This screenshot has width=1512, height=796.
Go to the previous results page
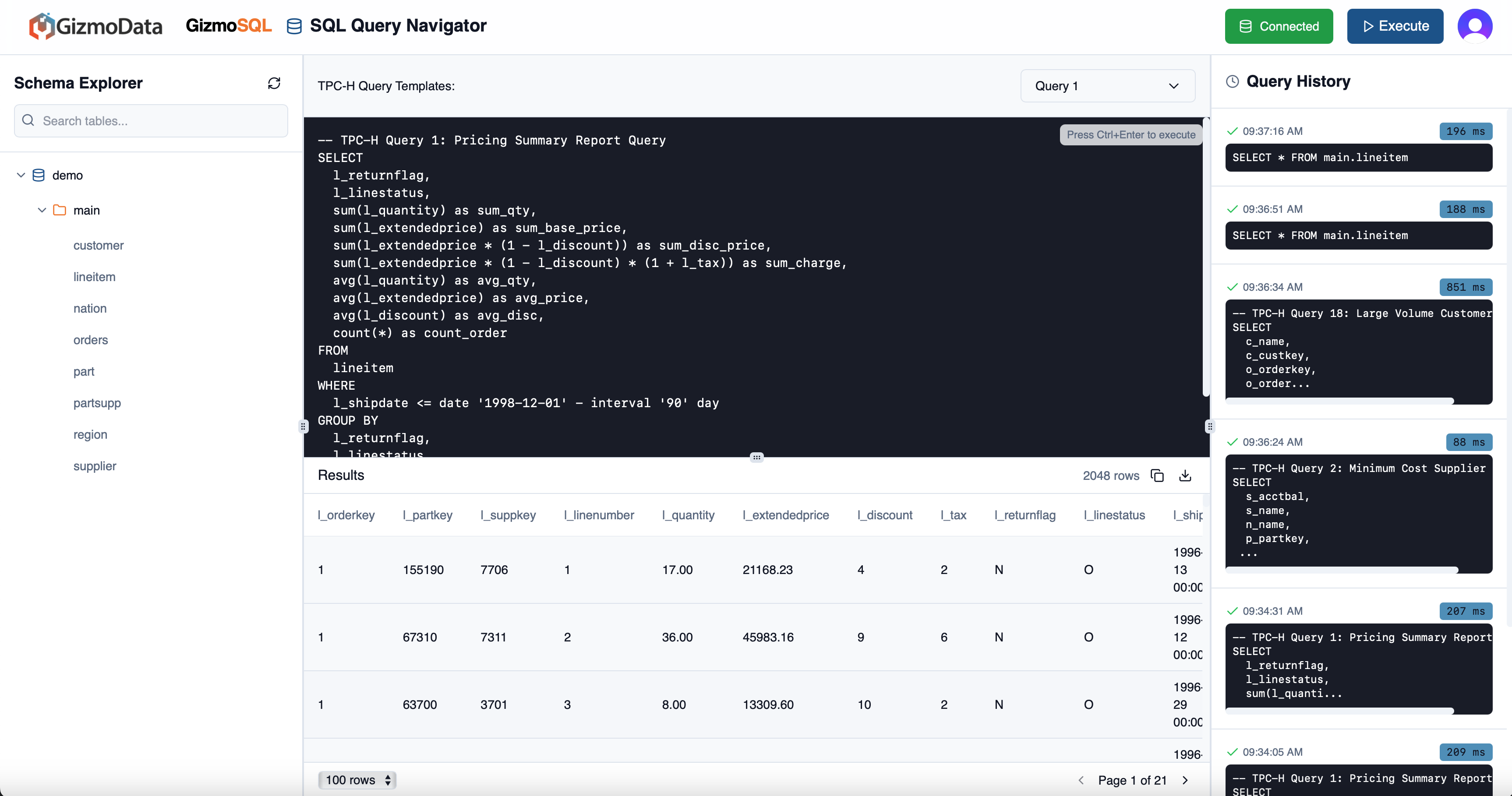coord(1081,780)
